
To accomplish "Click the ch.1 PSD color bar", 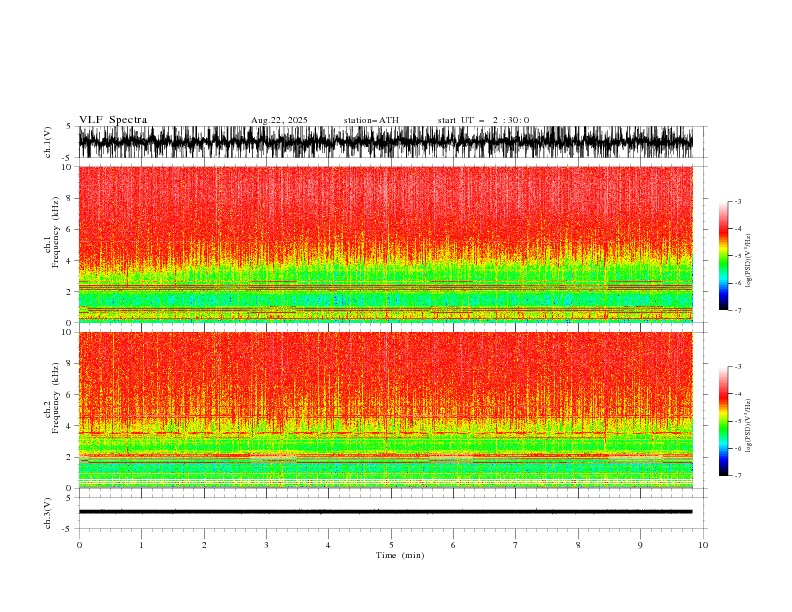I will 724,256.
